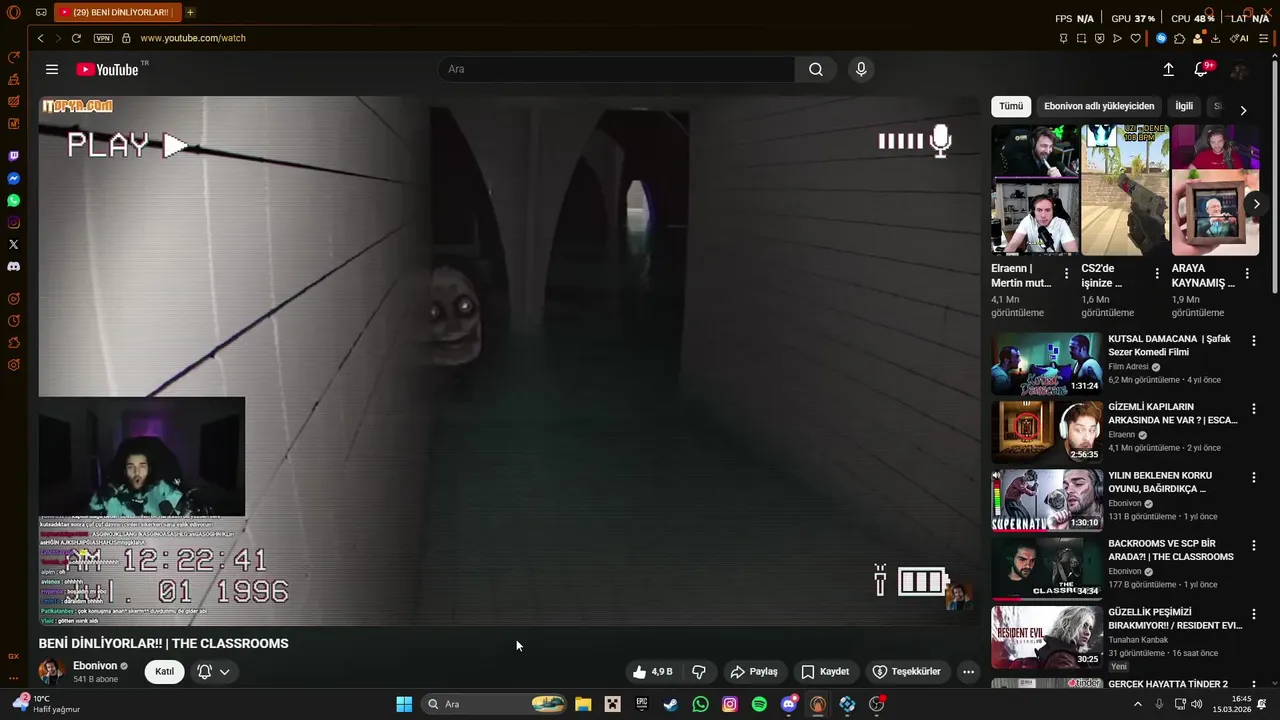Show more filter chips with the arrow
The height and width of the screenshot is (720, 1280).
[x=1243, y=110]
